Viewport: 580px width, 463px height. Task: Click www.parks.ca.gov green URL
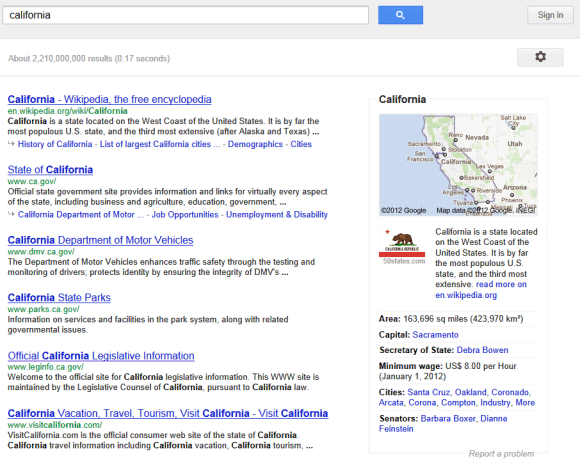[43, 310]
